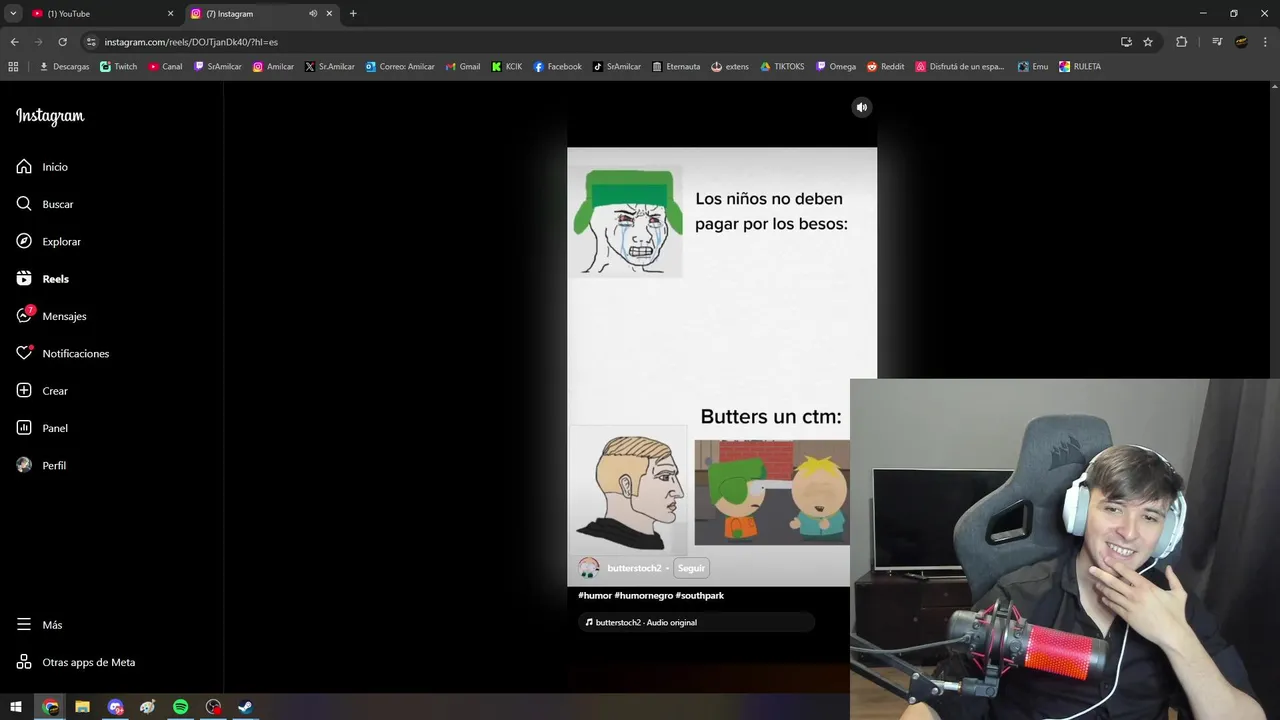Open the tab search dropdown arrow
This screenshot has width=1280, height=720.
13,14
